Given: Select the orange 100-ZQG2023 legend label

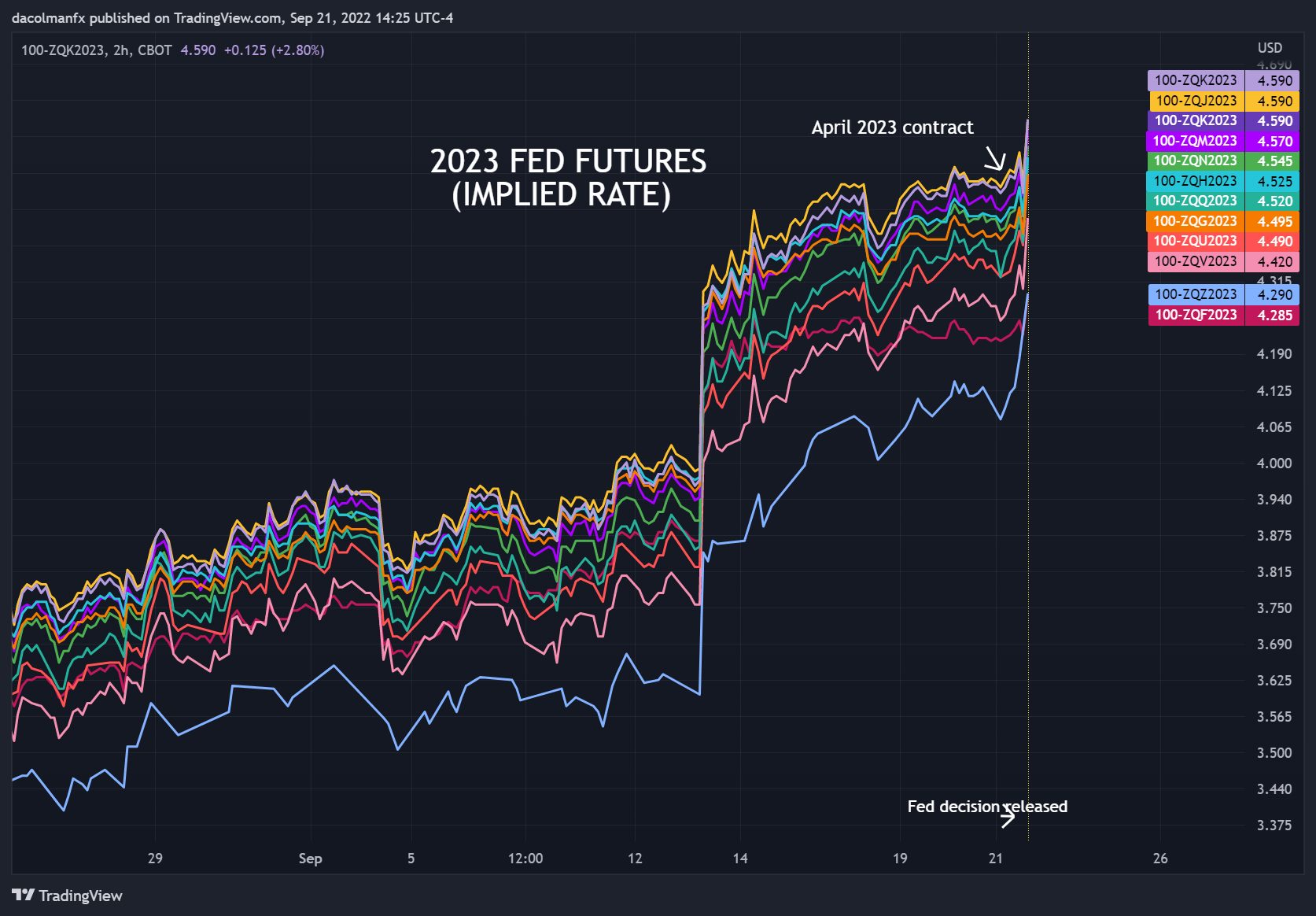Looking at the screenshot, I should pos(1195,221).
